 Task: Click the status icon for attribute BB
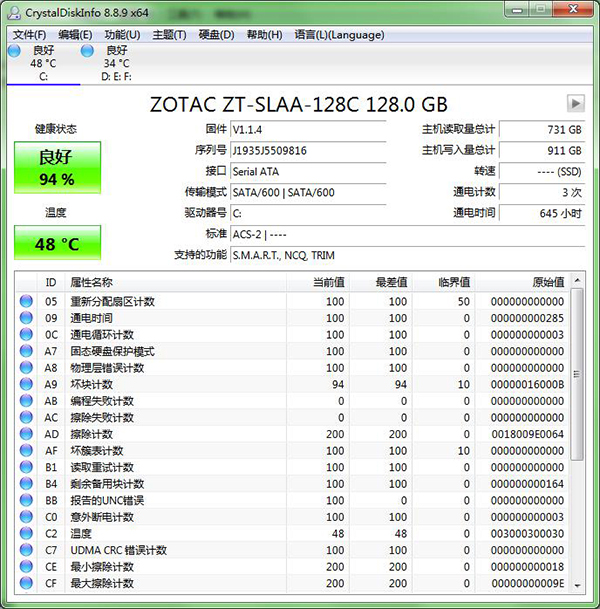click(x=26, y=500)
